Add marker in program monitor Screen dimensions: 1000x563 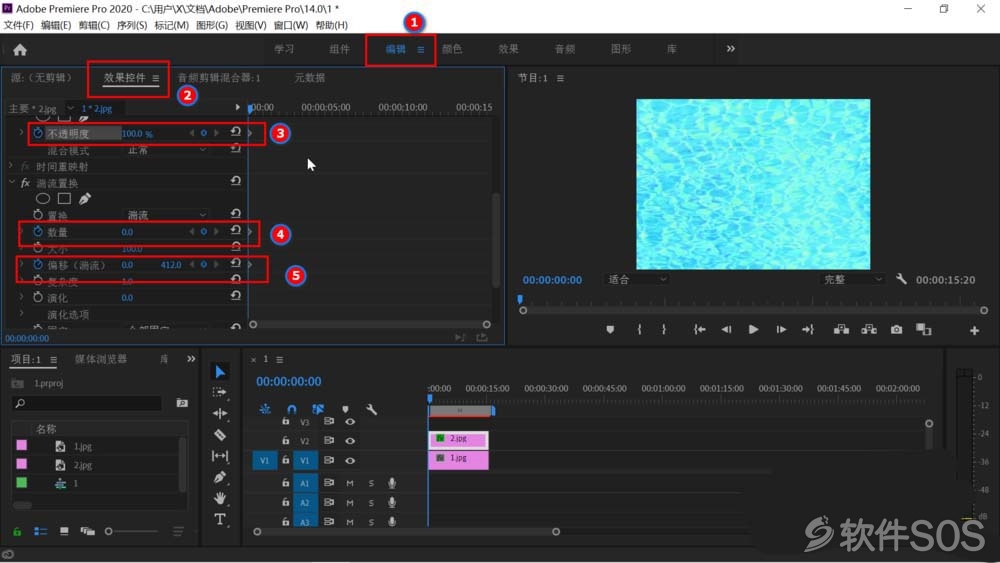(x=610, y=330)
